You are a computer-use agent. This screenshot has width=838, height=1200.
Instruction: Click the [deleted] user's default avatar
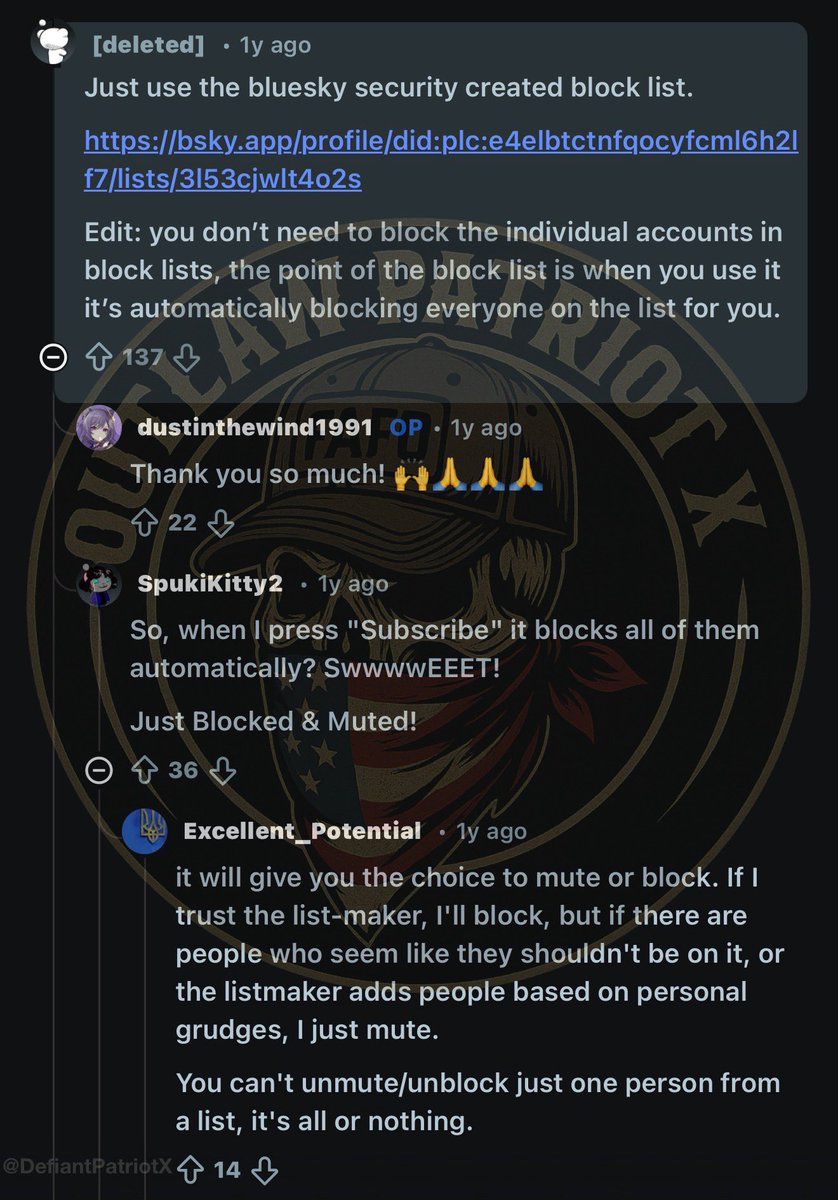[53, 43]
